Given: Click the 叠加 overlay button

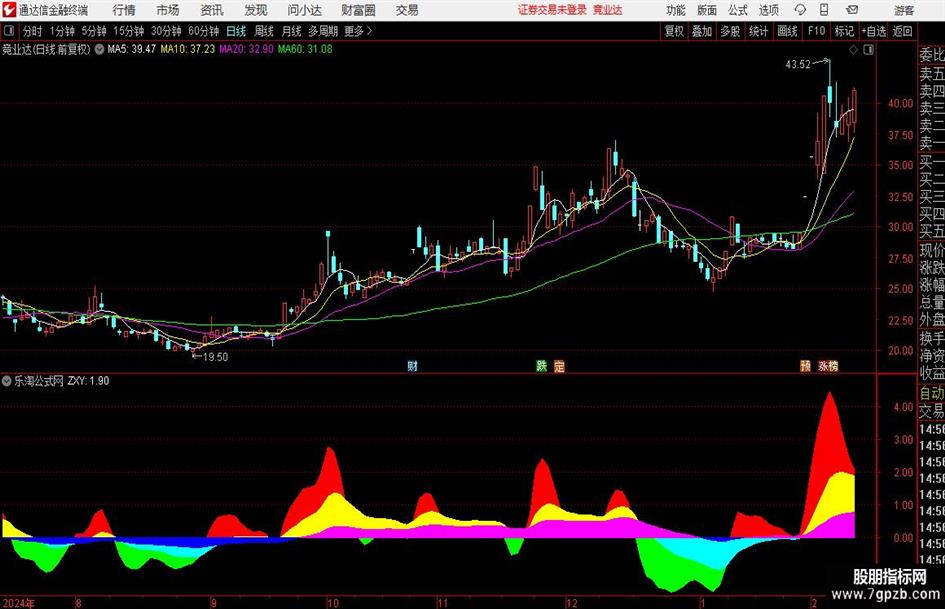Looking at the screenshot, I should (x=702, y=31).
